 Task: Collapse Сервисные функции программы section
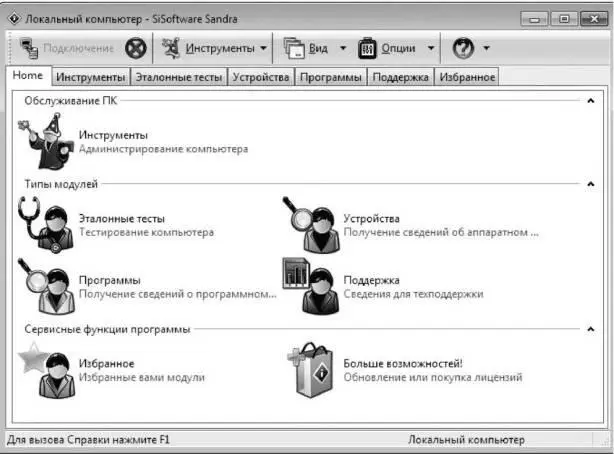pyautogui.click(x=591, y=329)
